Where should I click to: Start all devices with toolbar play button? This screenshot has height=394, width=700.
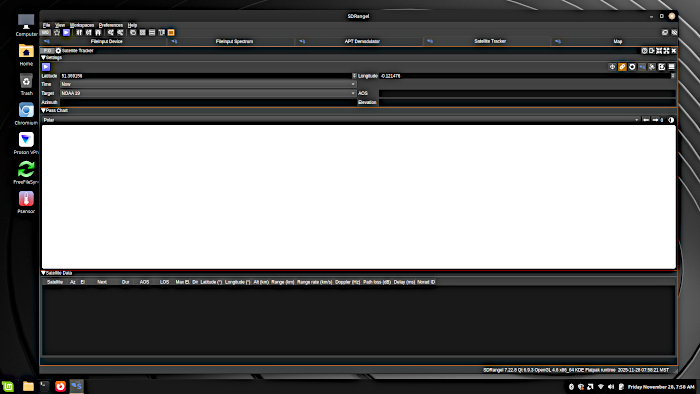(x=66, y=33)
